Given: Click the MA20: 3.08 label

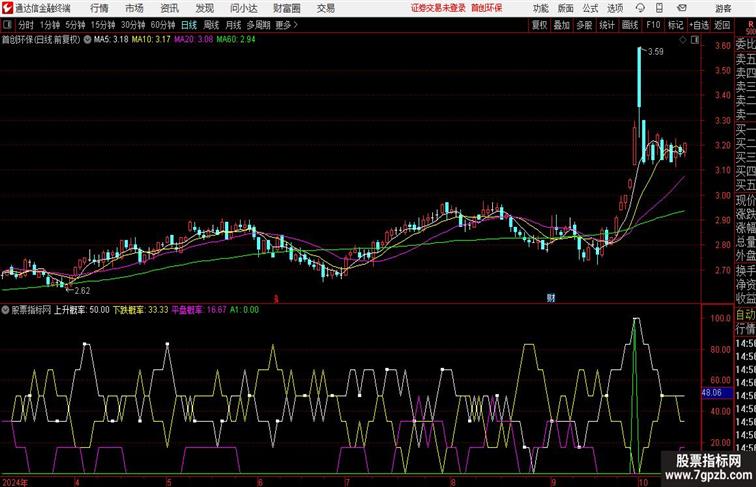Looking at the screenshot, I should point(193,40).
